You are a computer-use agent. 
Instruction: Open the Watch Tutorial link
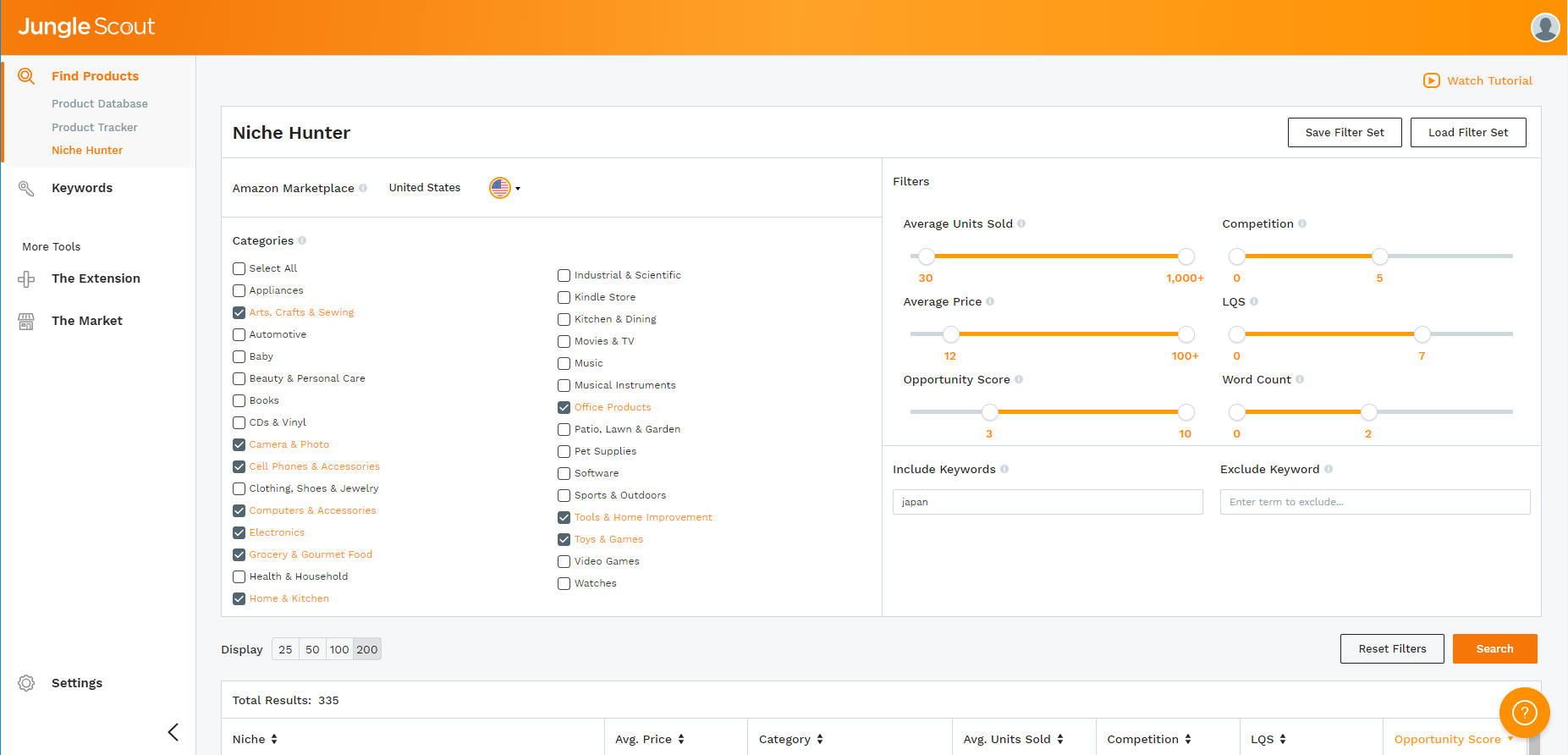pos(1489,80)
